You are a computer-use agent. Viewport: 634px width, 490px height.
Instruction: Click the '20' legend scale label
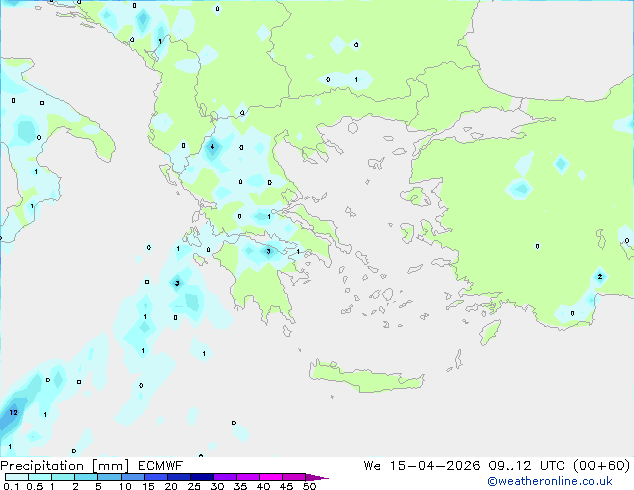pos(171,486)
